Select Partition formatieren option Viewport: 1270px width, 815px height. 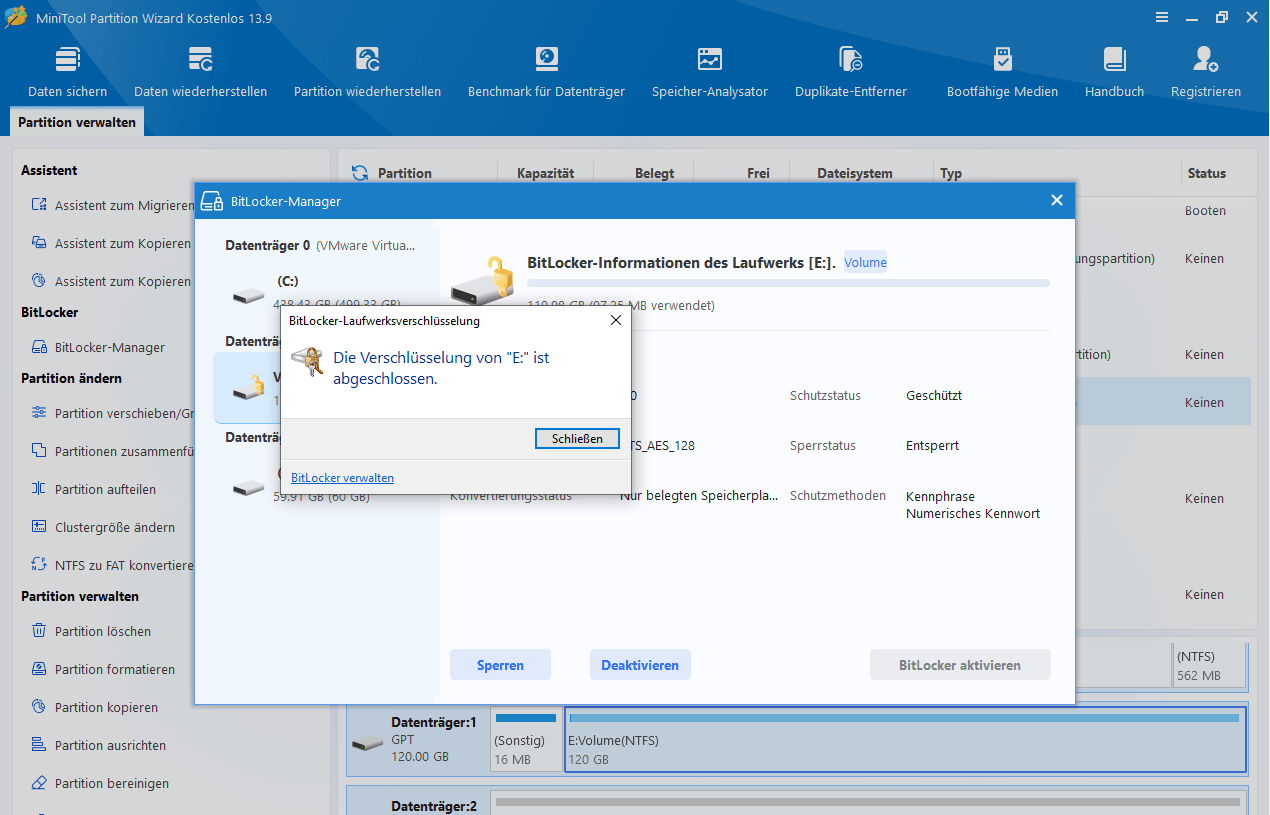(103, 669)
